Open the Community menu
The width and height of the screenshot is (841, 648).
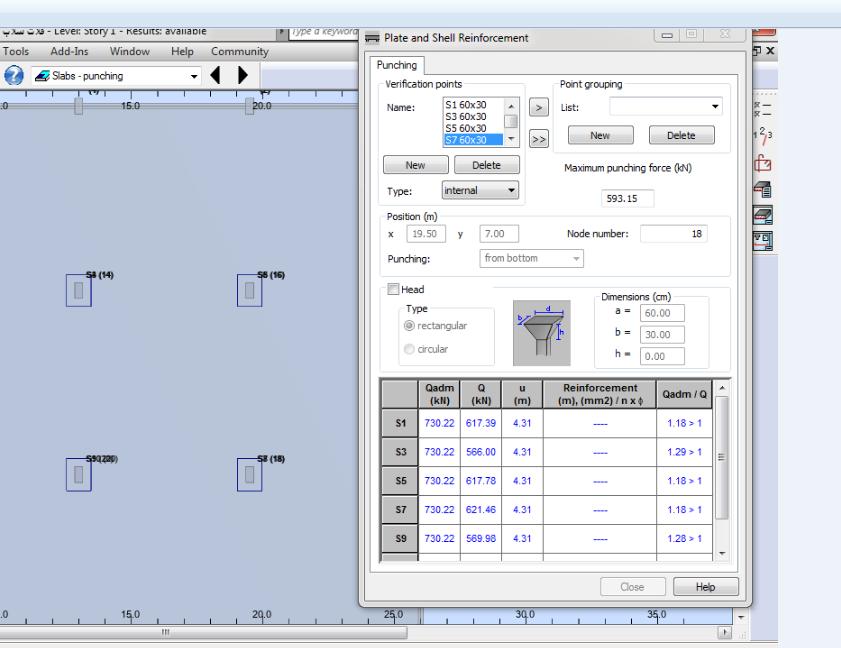tap(240, 51)
